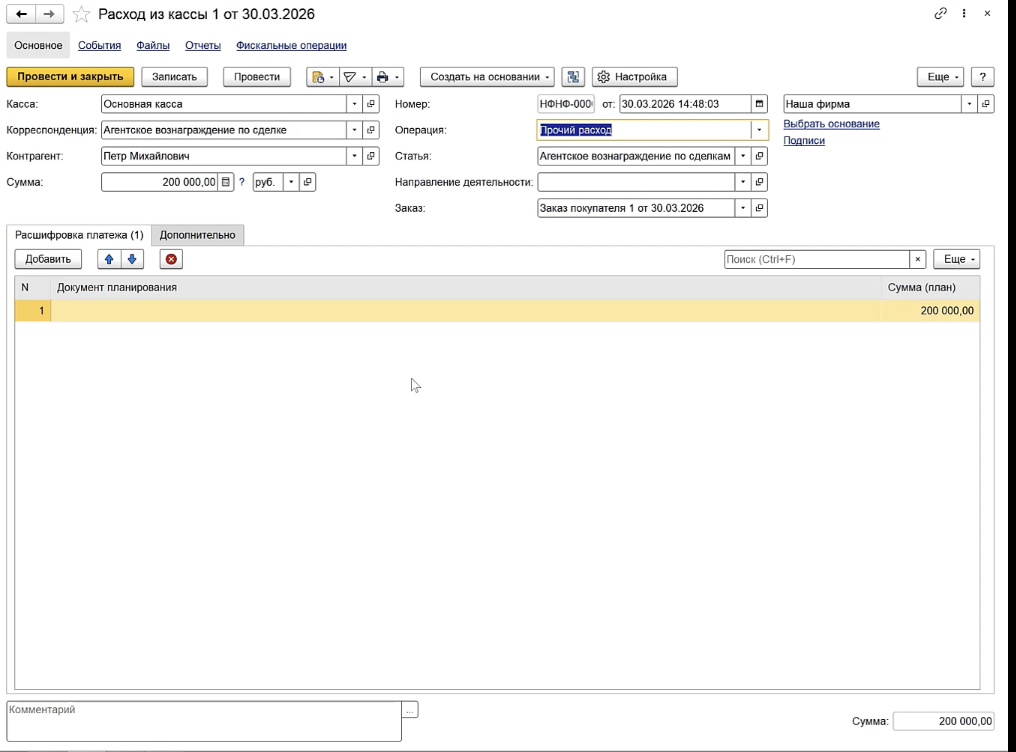The width and height of the screenshot is (1016, 752).
Task: Open Контрагент Петр Михайлович card icon
Action: (x=371, y=155)
